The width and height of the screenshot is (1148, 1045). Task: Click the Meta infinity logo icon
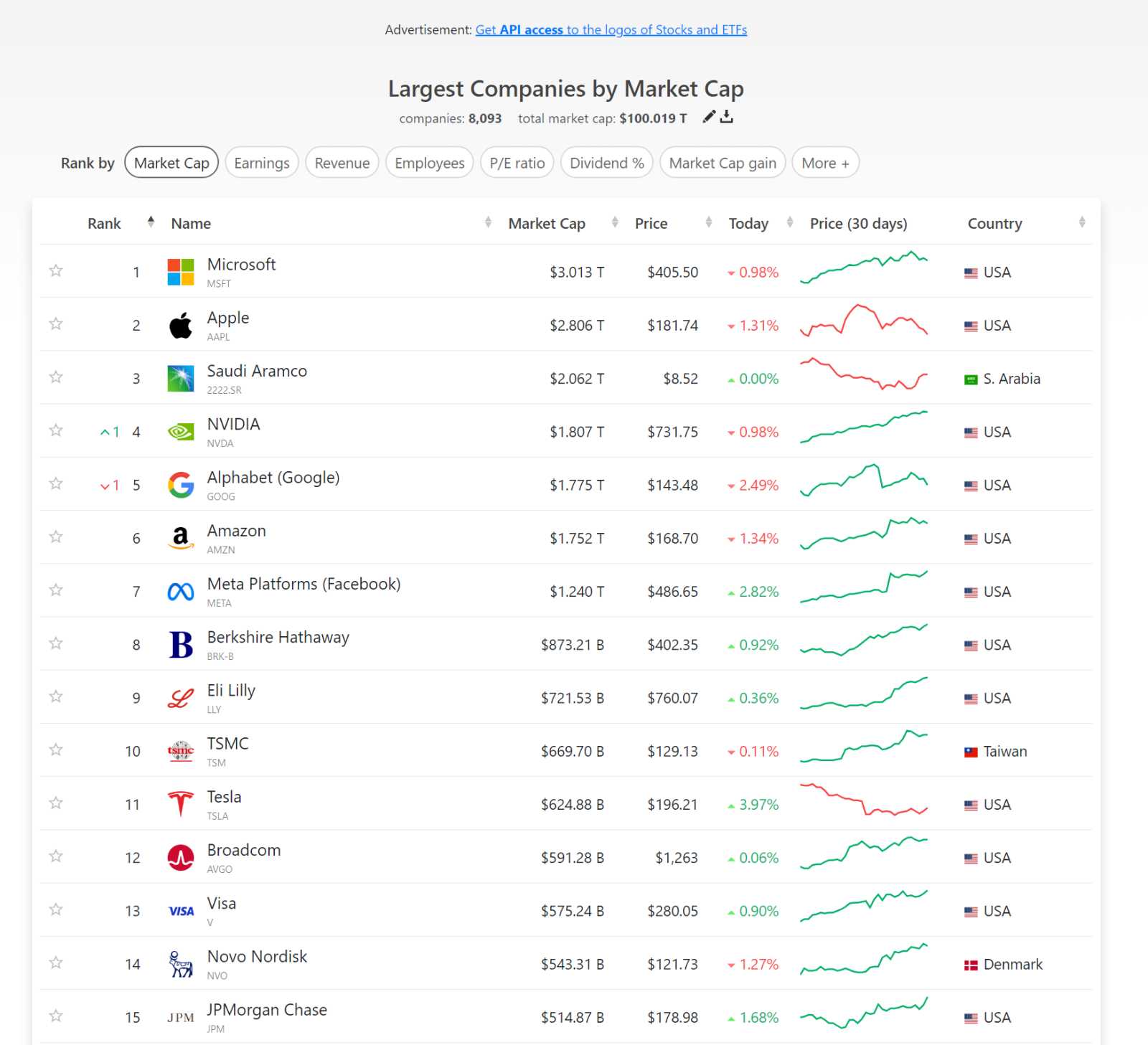click(x=181, y=592)
